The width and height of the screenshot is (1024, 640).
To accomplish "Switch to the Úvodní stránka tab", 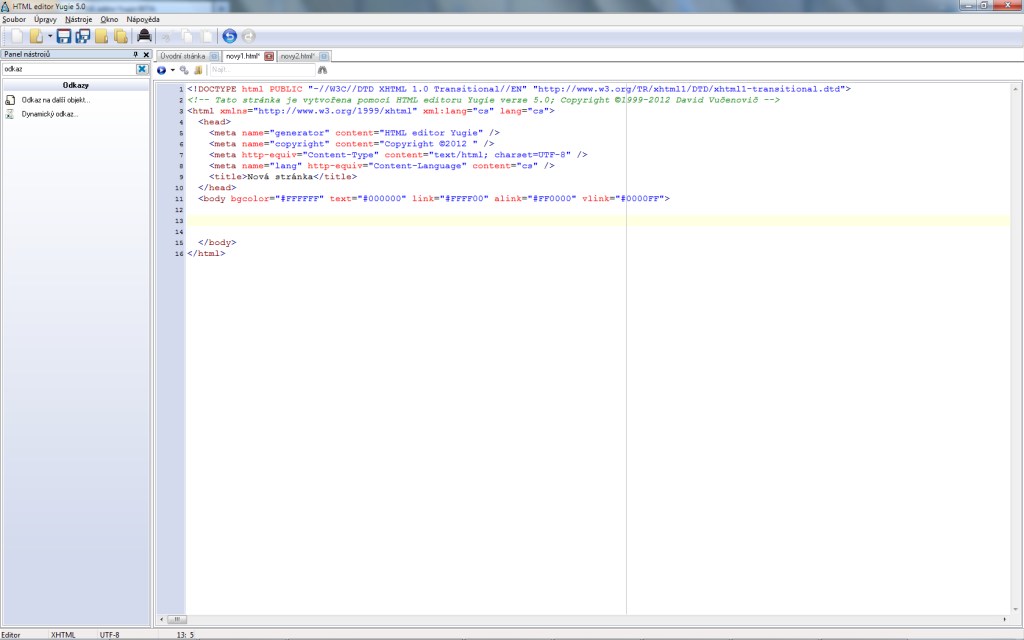I will [183, 56].
